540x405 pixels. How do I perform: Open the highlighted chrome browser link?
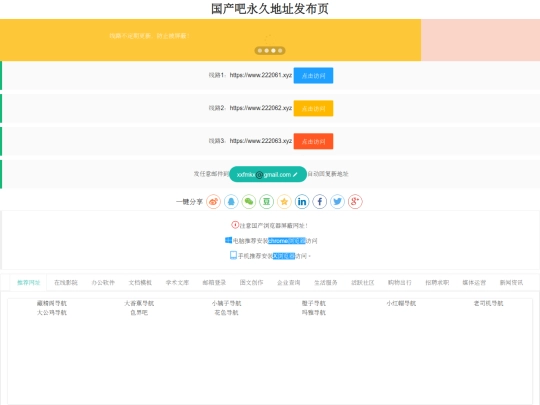(287, 241)
